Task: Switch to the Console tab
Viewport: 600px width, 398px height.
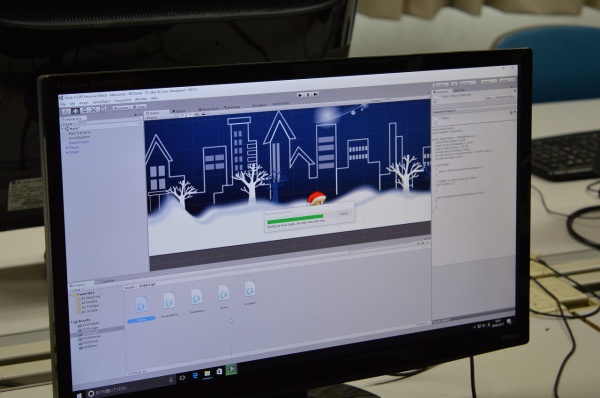Action: tap(106, 281)
